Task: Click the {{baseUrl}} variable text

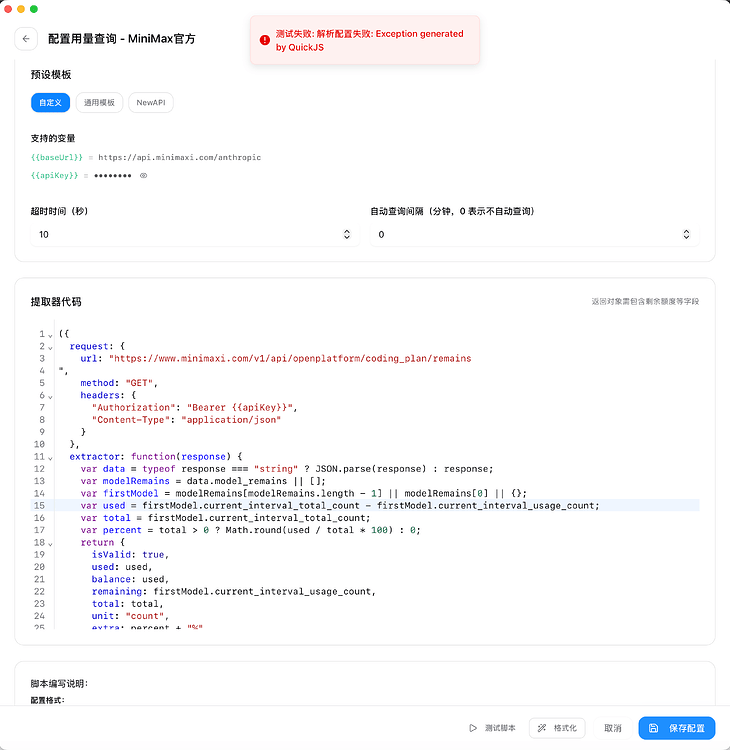Action: [x=56, y=157]
